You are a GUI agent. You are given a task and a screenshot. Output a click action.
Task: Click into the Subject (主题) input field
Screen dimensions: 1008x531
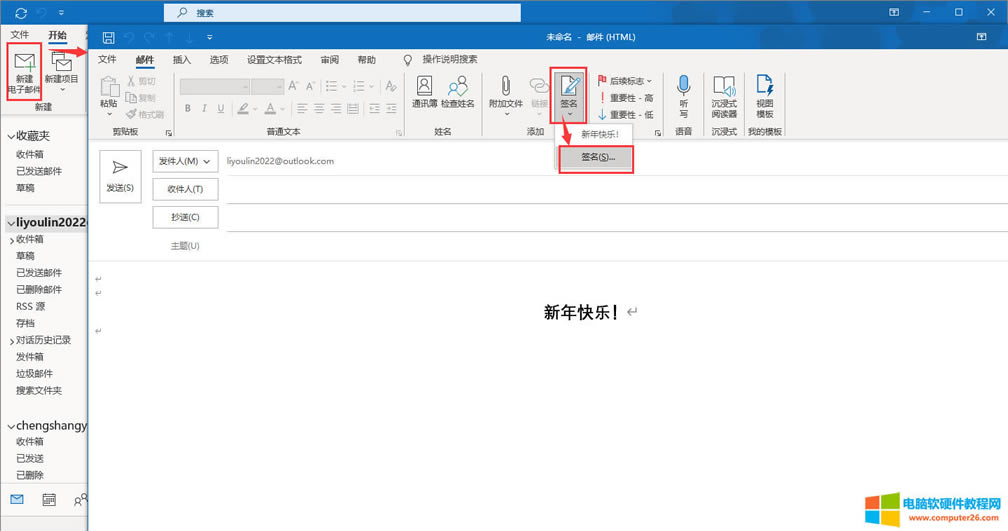coord(600,245)
